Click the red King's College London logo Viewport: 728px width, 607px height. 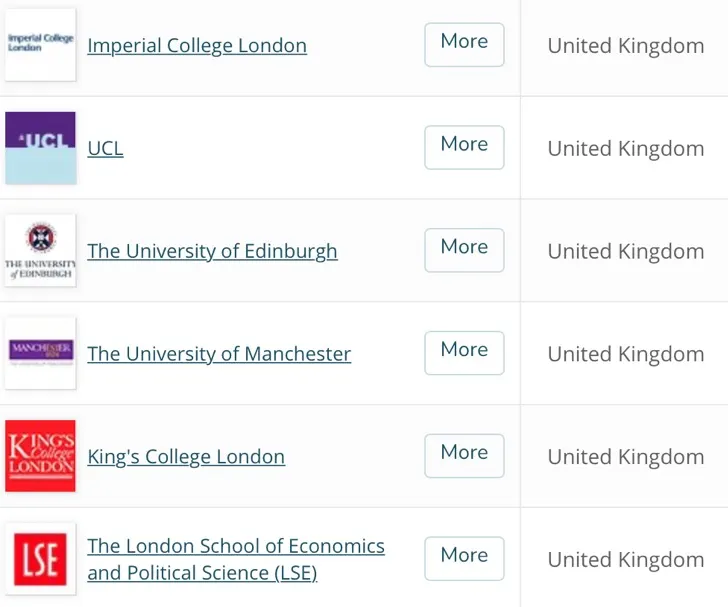click(40, 456)
